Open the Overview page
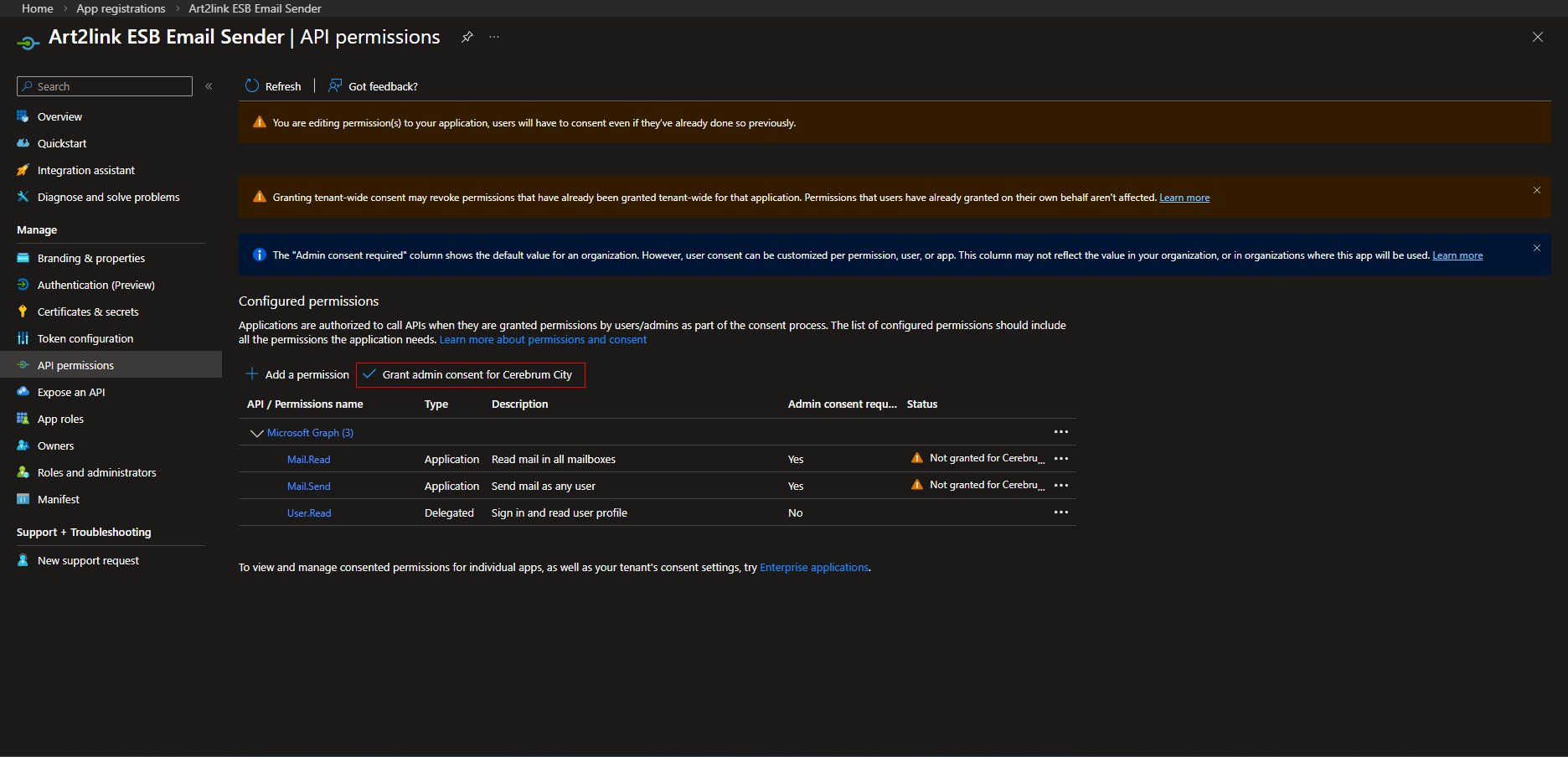The width and height of the screenshot is (1568, 757). [x=59, y=116]
